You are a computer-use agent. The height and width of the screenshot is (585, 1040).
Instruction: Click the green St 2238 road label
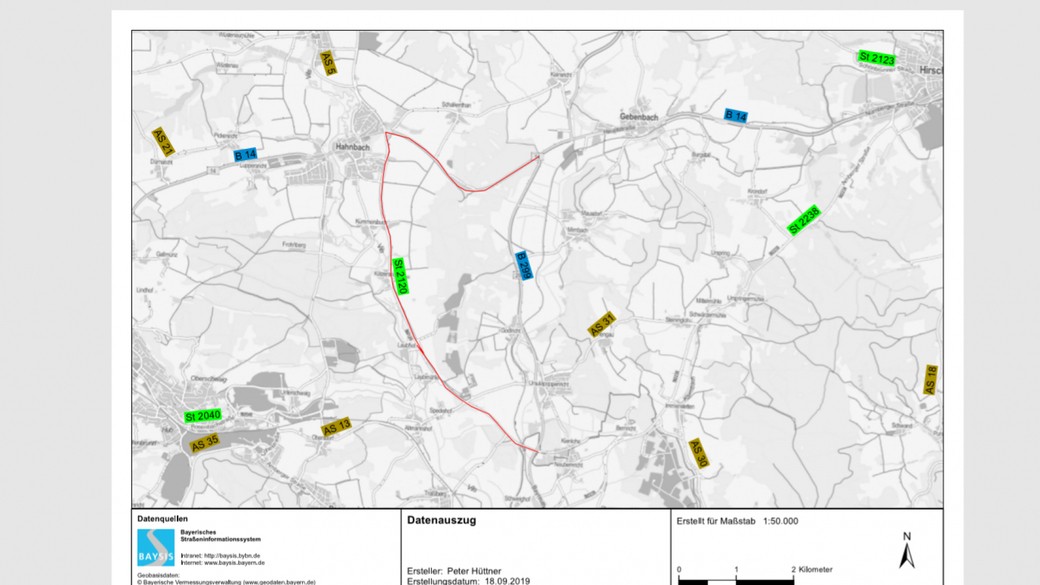(803, 220)
